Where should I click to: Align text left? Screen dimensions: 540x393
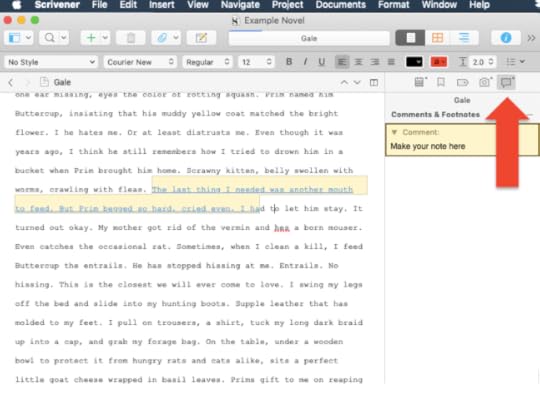coord(342,62)
